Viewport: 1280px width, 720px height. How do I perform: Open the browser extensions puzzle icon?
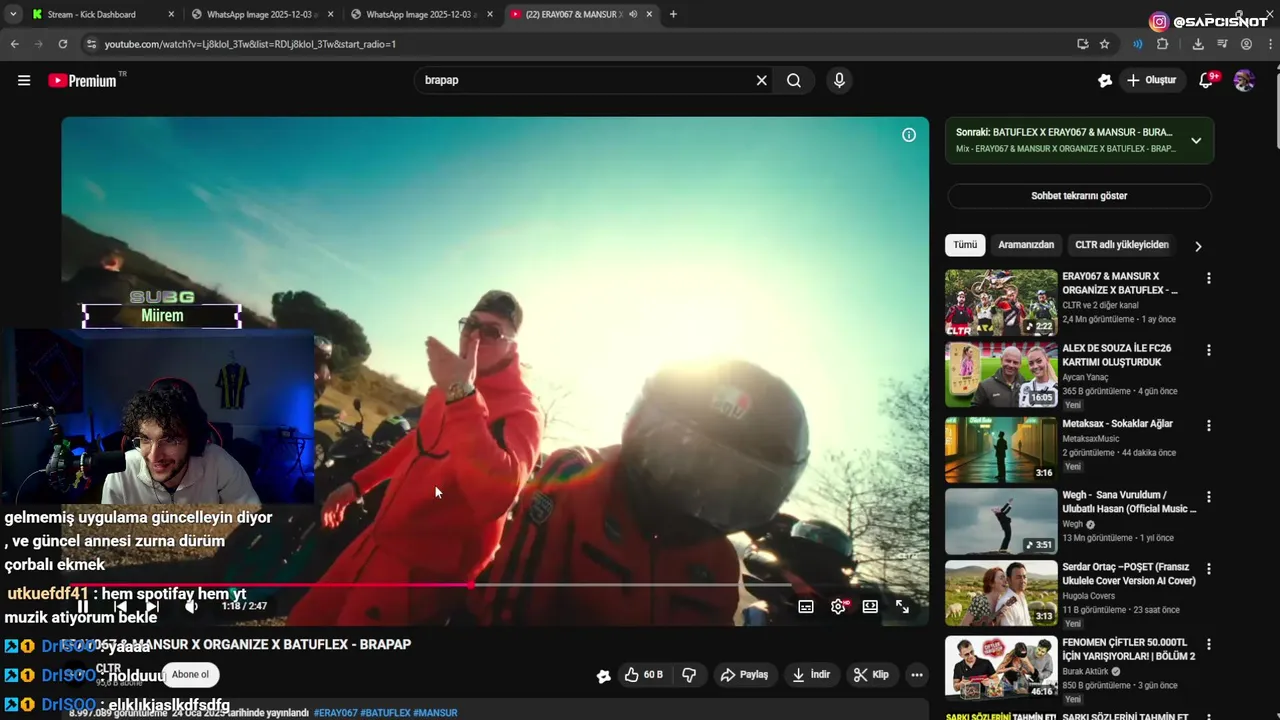pos(1162,44)
